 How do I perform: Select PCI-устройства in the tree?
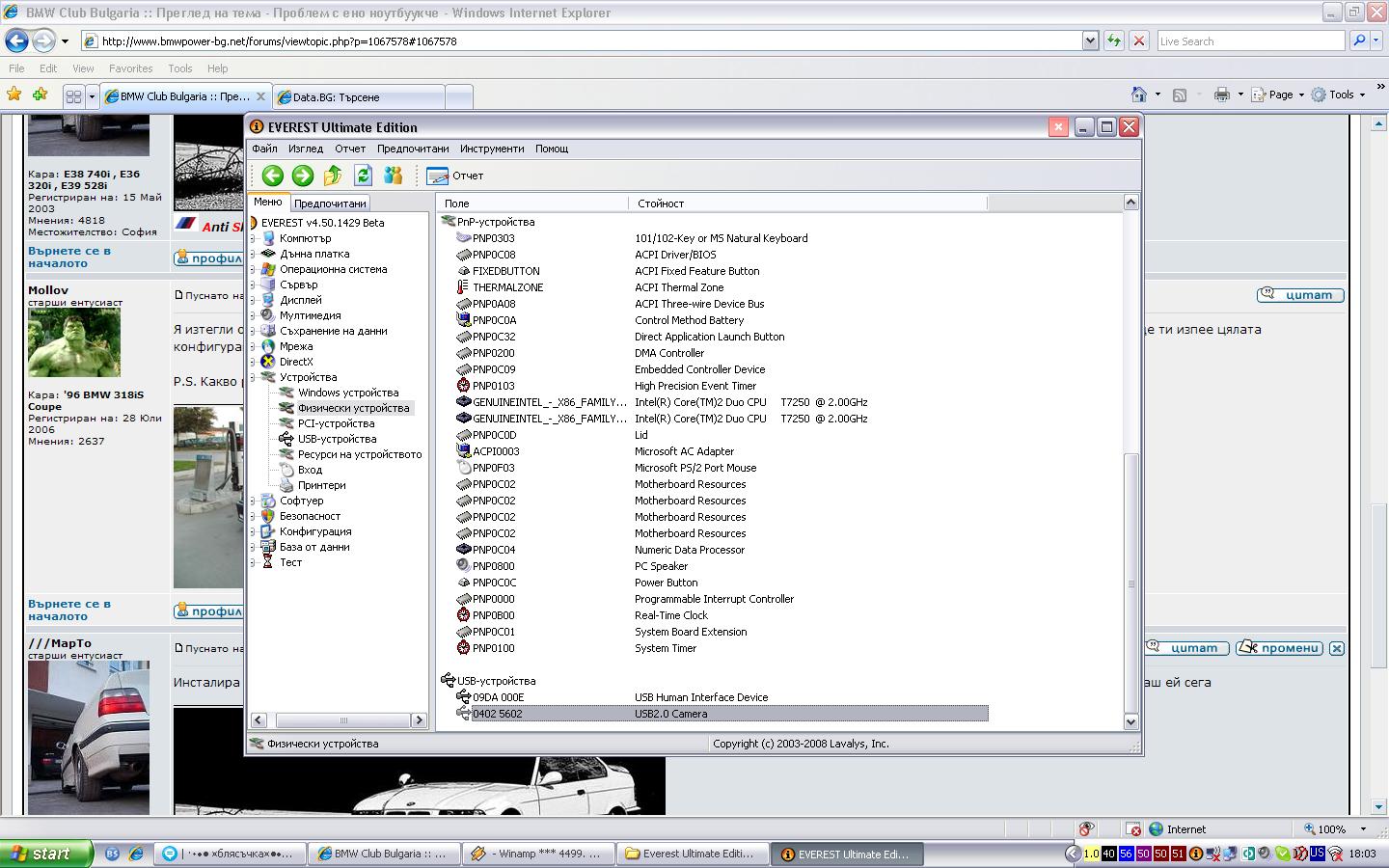(x=336, y=423)
